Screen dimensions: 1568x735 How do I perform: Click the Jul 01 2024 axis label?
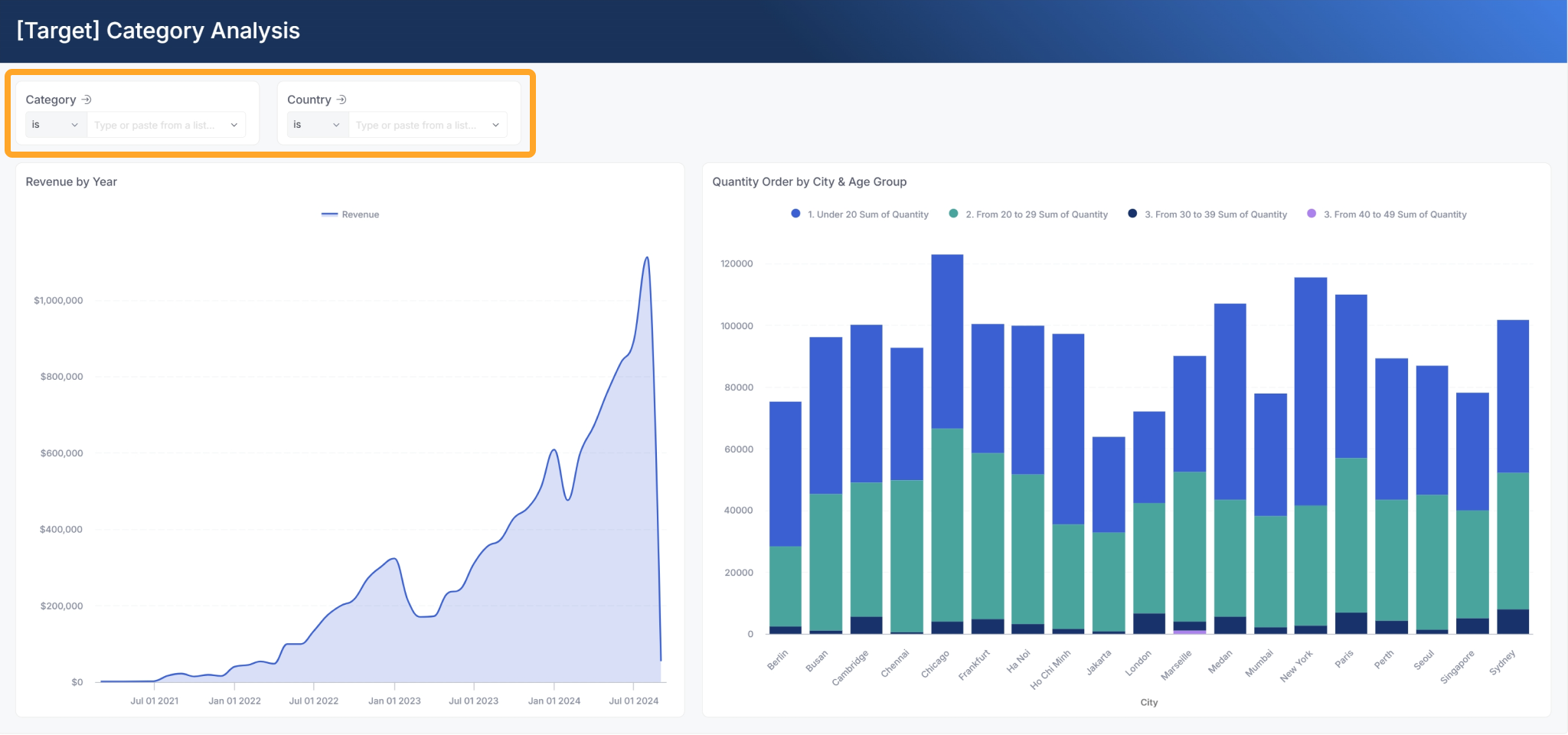[x=634, y=701]
